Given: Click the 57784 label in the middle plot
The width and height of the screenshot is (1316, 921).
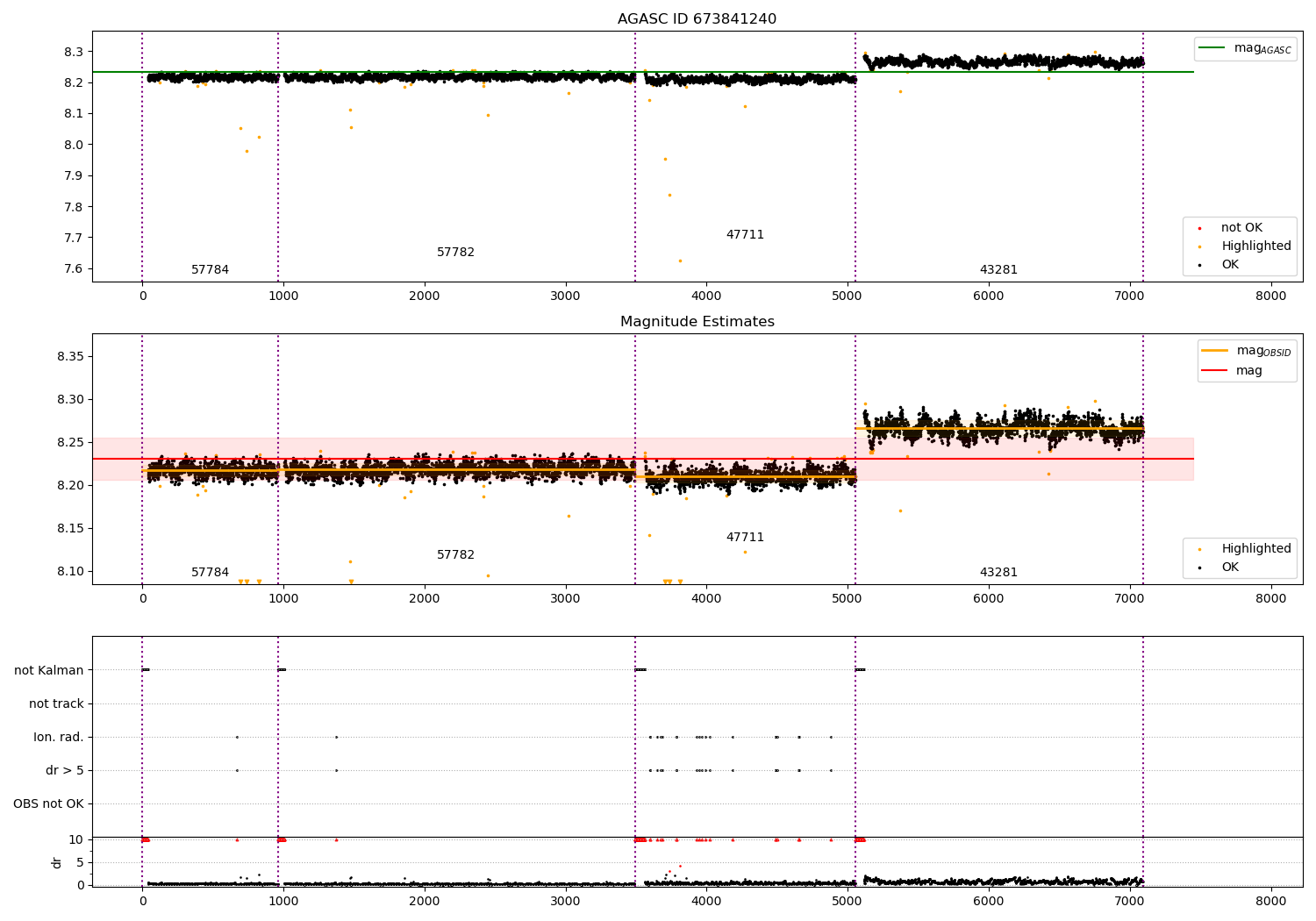Looking at the screenshot, I should [210, 573].
